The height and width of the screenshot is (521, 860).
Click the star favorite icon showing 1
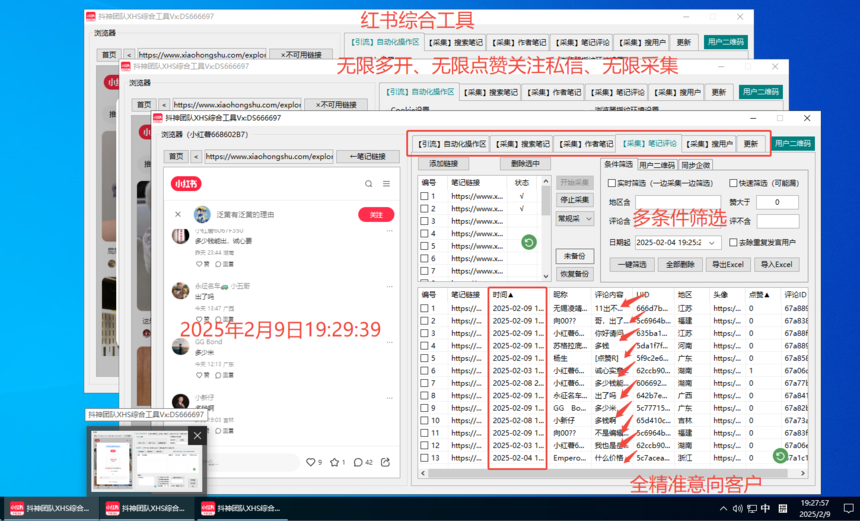pos(335,462)
